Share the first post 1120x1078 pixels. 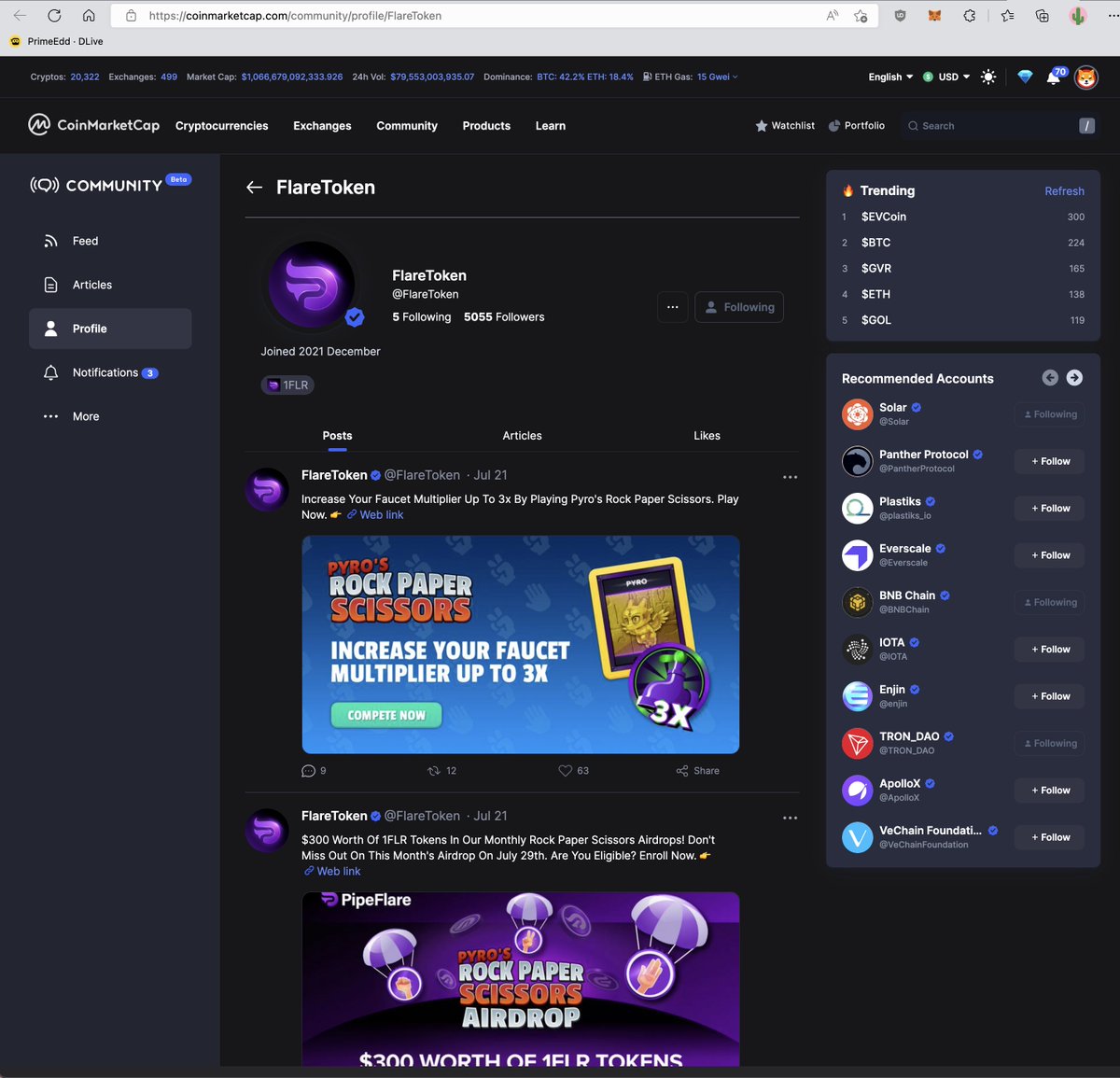pos(698,771)
